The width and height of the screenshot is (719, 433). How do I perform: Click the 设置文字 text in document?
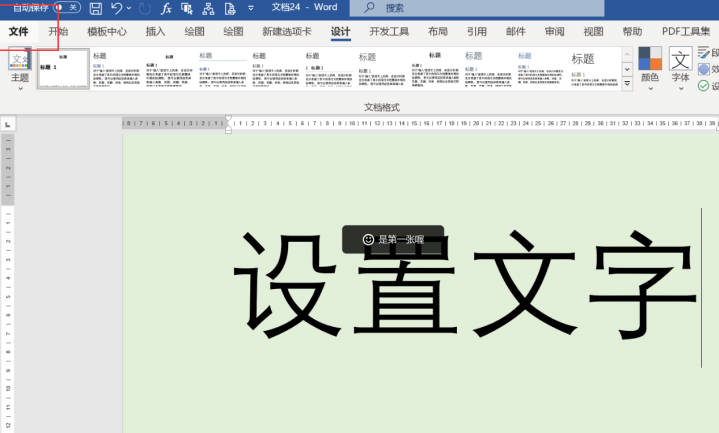(x=465, y=284)
